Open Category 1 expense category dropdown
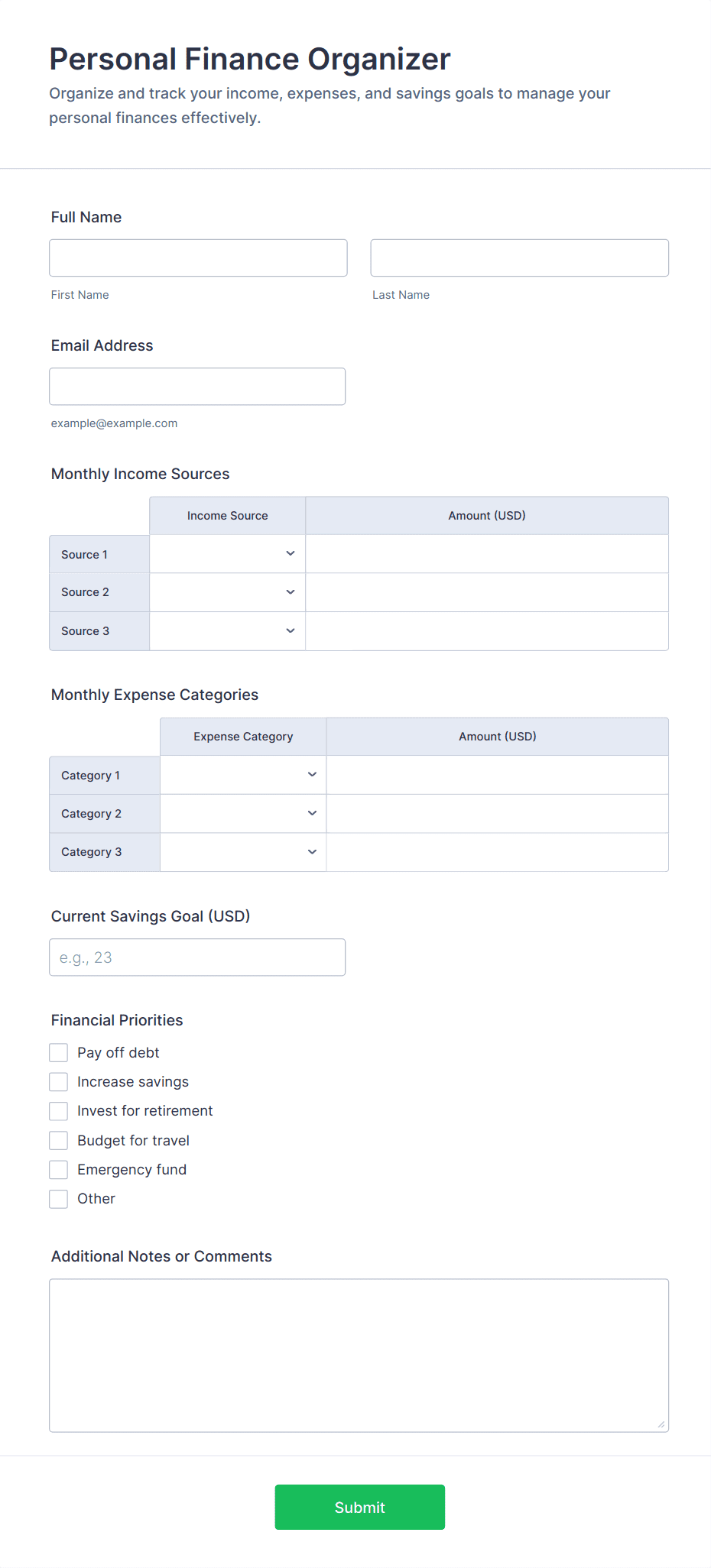 pos(243,775)
